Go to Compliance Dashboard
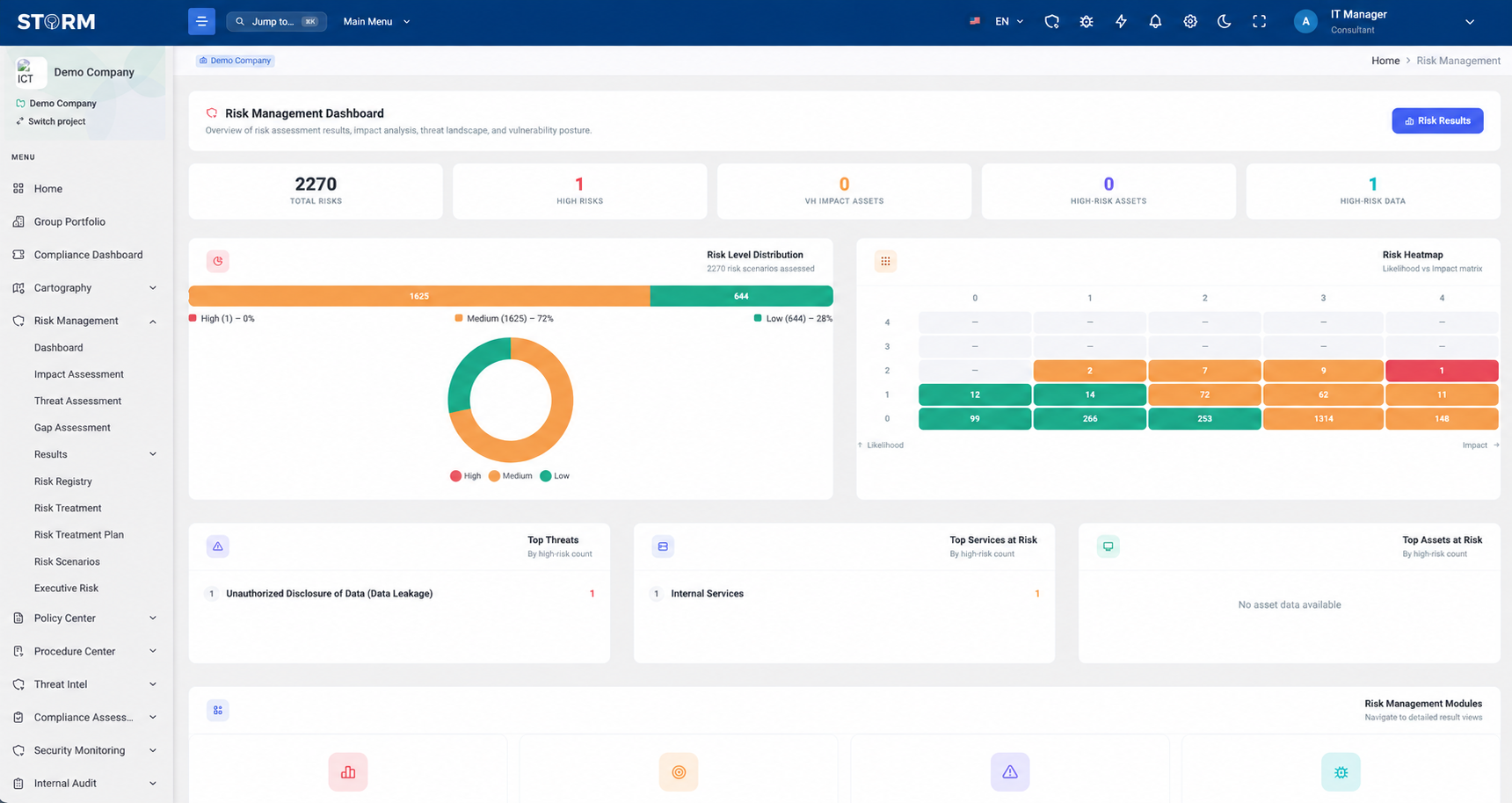Image resolution: width=1512 pixels, height=803 pixels. point(86,255)
